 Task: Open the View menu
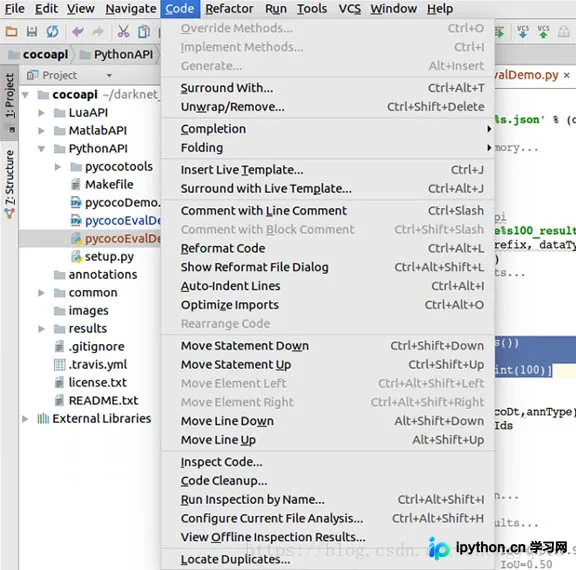pos(80,8)
